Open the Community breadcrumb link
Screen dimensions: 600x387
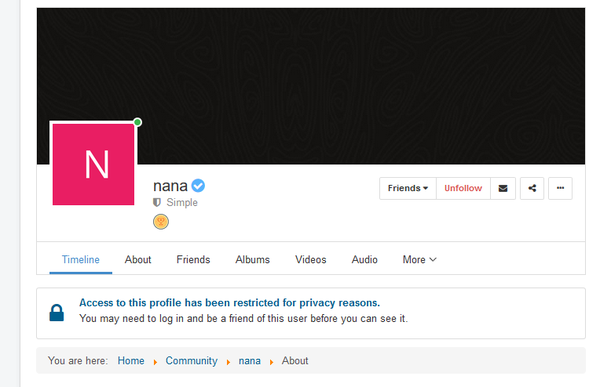tap(191, 361)
